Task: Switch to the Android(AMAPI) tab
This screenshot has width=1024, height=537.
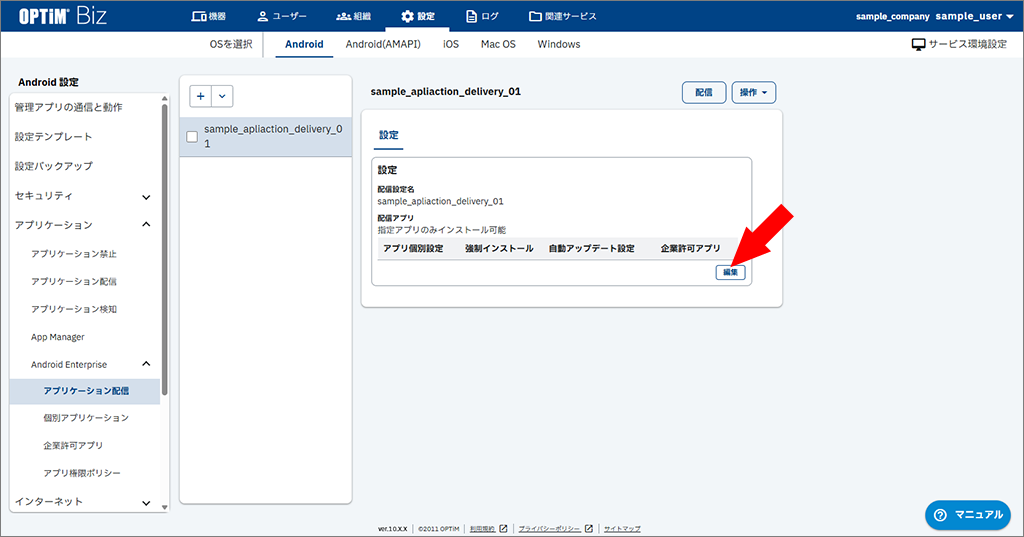Action: (x=383, y=44)
